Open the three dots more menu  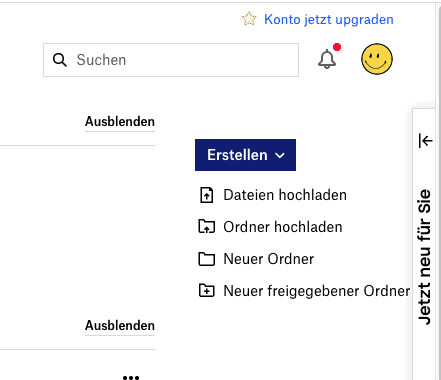[131, 377]
